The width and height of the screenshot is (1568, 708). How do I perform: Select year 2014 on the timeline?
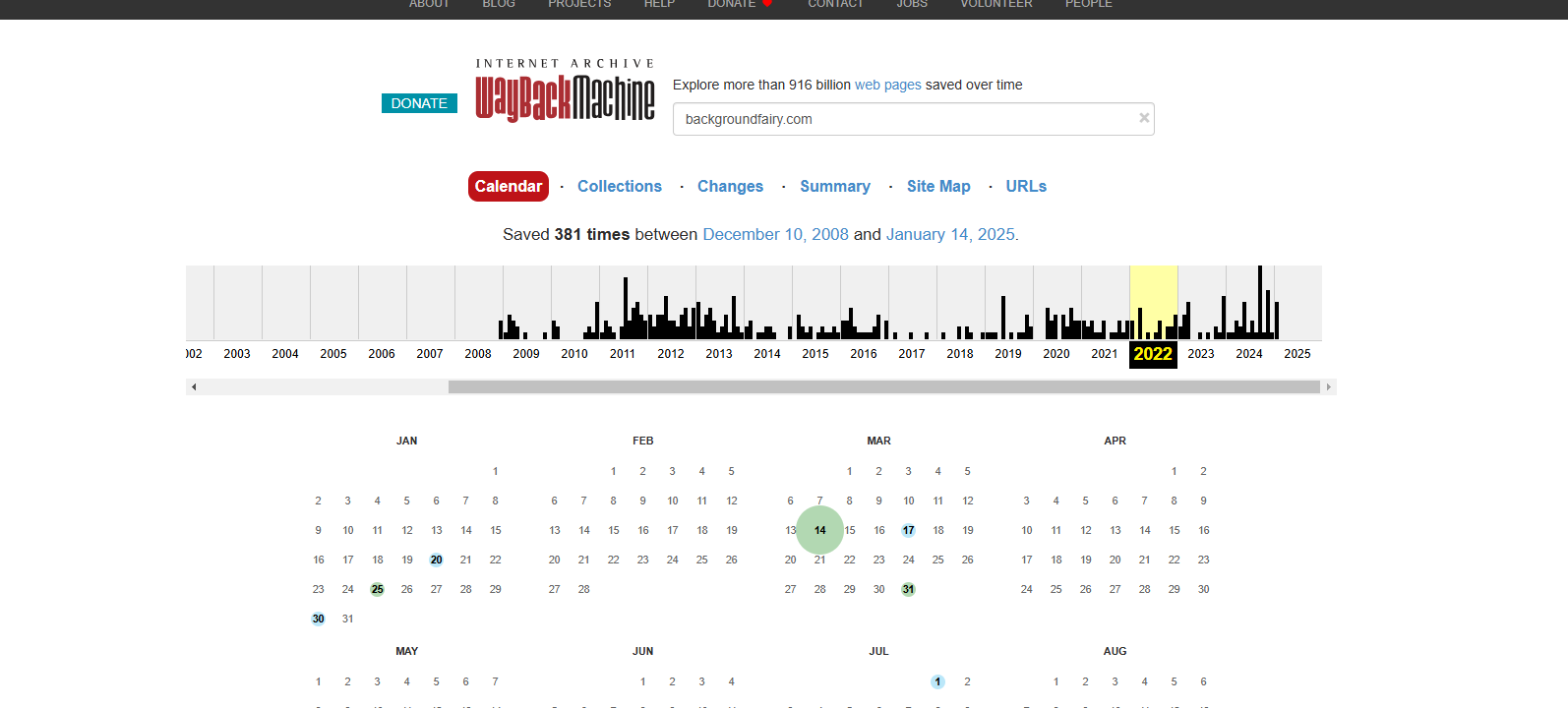767,354
